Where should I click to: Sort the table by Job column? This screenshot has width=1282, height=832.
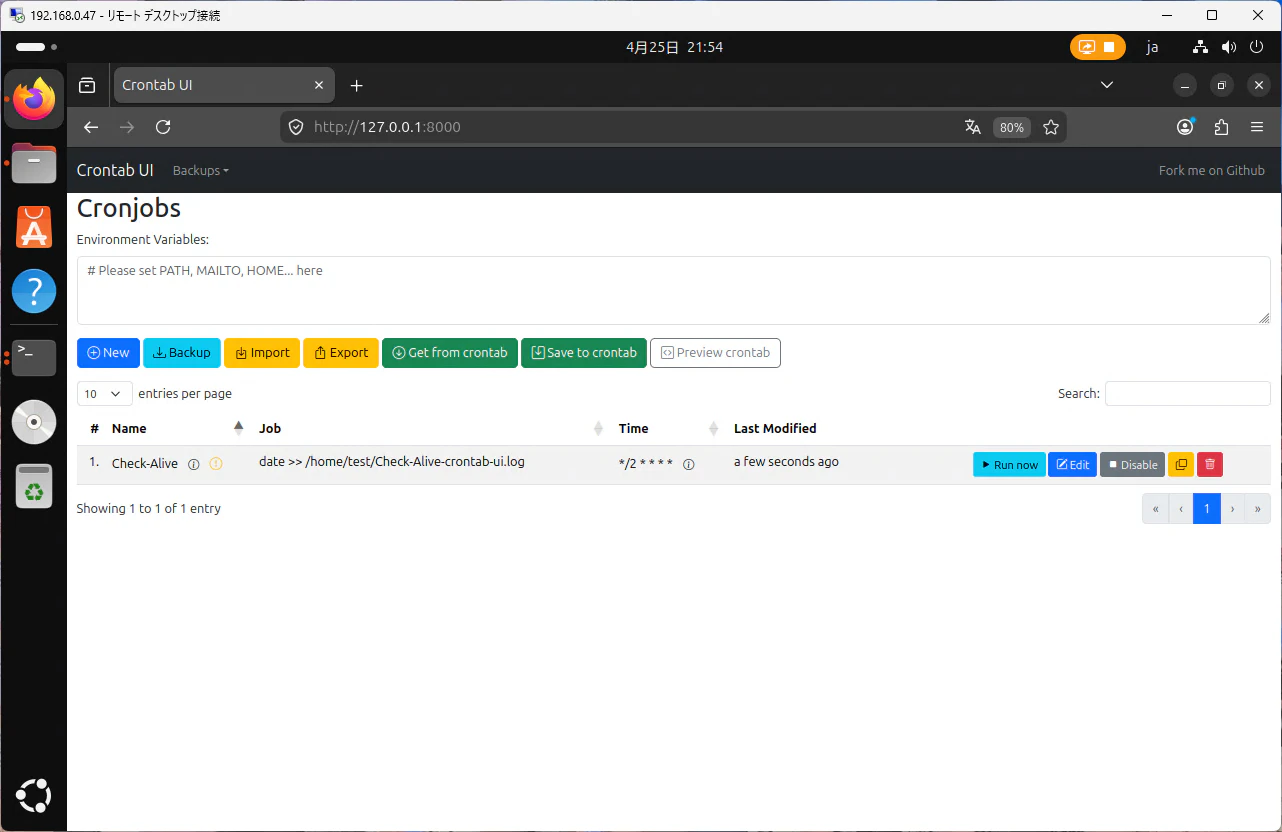pyautogui.click(x=430, y=428)
